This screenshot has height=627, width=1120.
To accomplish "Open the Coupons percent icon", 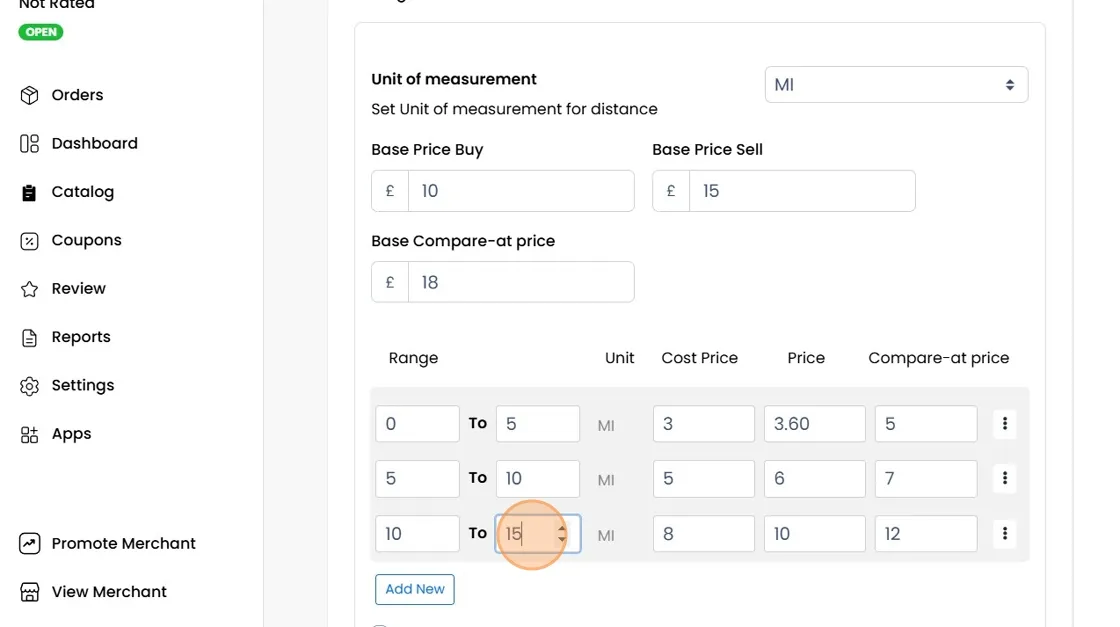I will 29,241.
